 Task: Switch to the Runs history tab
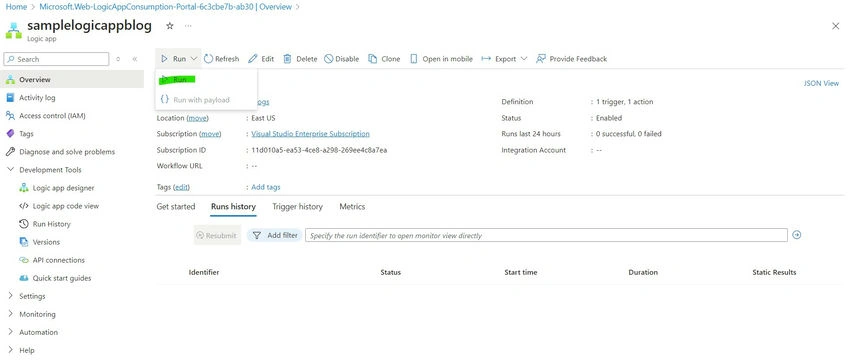tap(233, 207)
